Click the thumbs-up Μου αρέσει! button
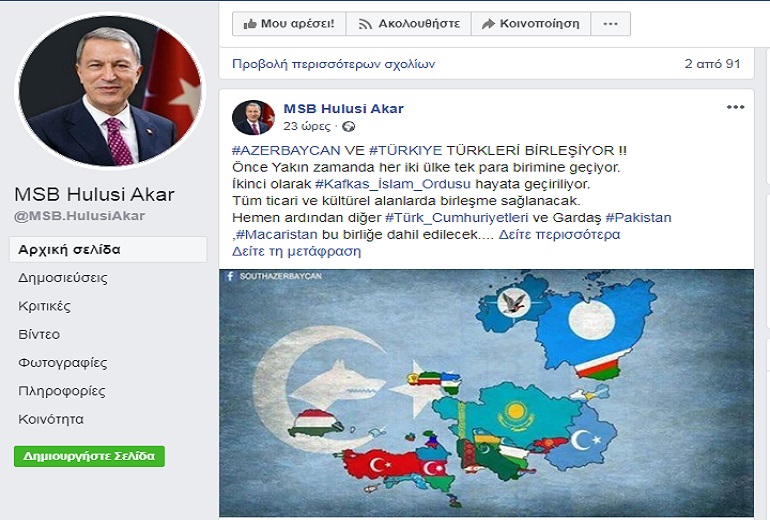Image resolution: width=770 pixels, height=520 pixels. click(x=289, y=24)
